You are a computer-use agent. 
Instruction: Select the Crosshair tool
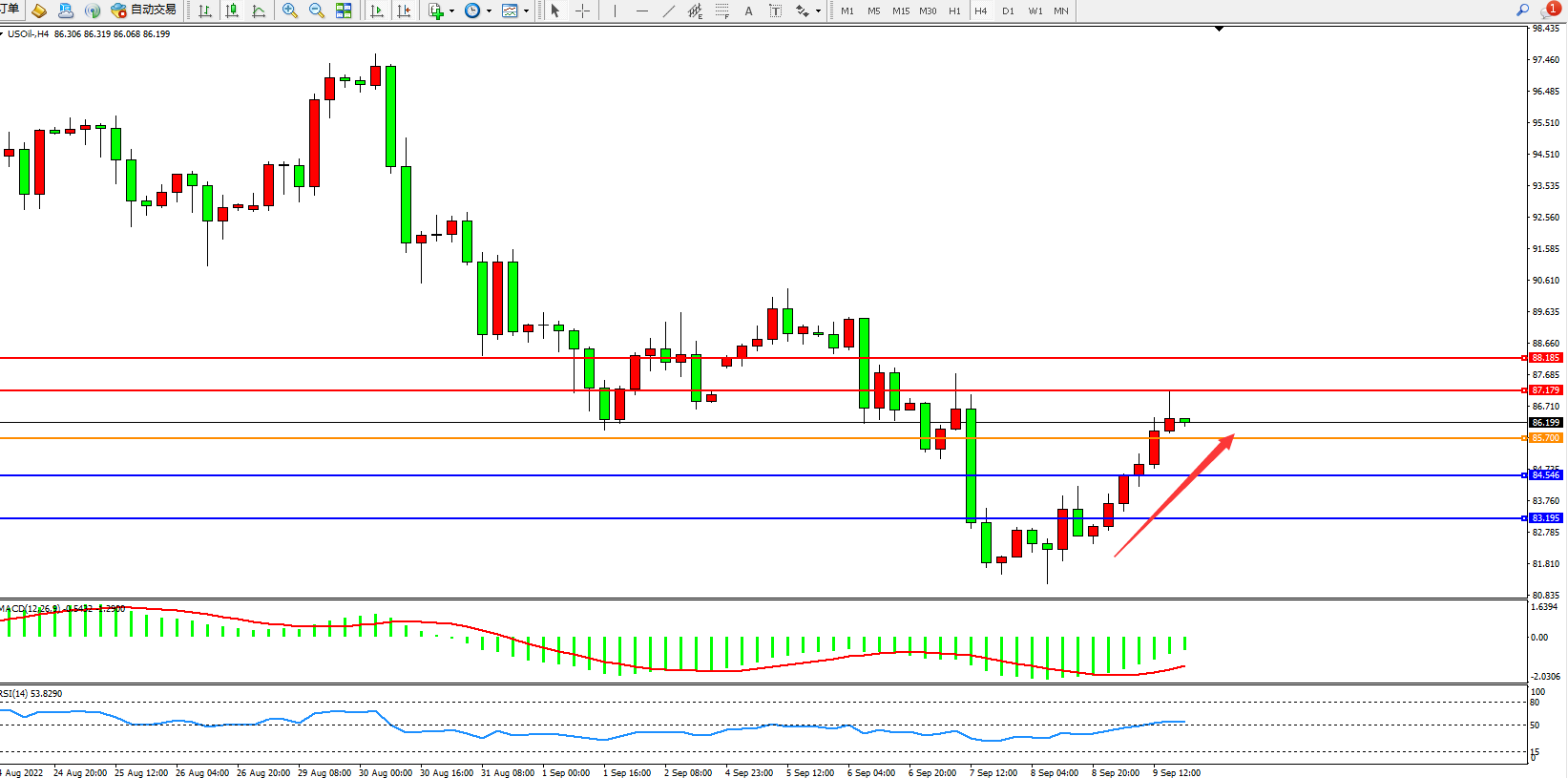pos(582,11)
